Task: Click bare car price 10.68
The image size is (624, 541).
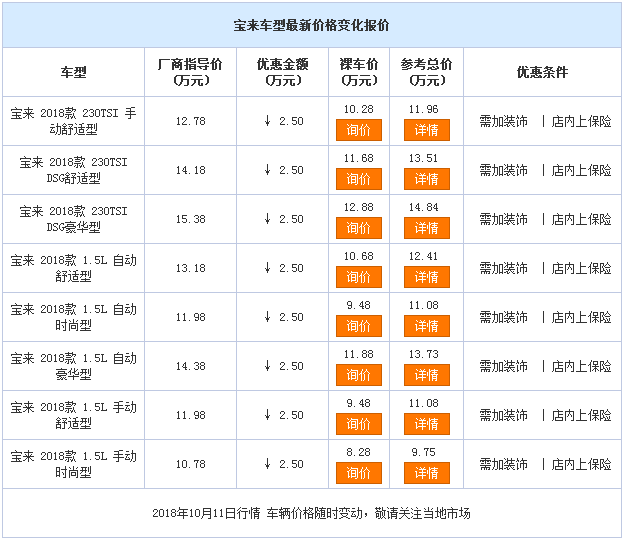Action: point(359,256)
